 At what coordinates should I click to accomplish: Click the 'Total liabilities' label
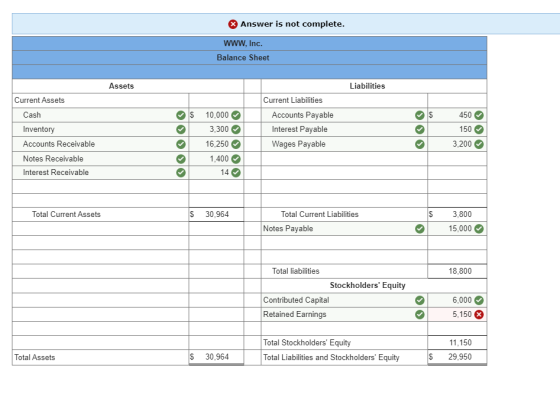(x=296, y=271)
